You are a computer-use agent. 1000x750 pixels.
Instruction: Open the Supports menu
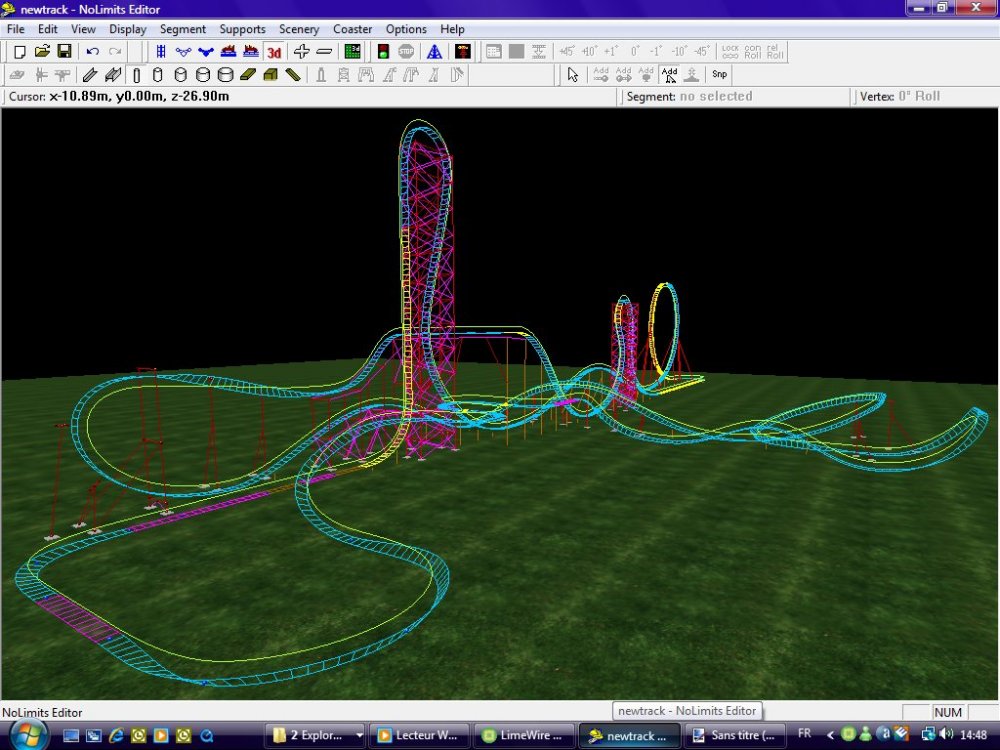[x=242, y=29]
